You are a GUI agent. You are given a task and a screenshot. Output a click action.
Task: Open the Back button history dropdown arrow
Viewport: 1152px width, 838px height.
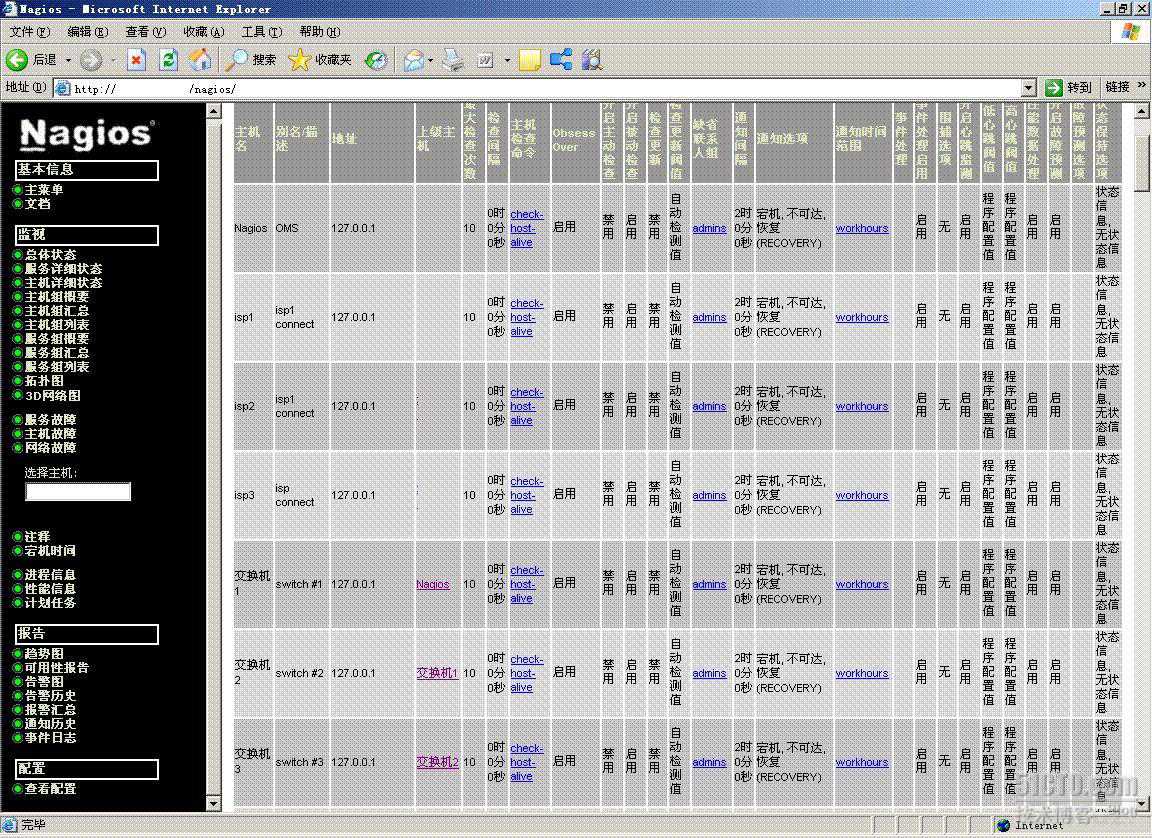tap(68, 61)
